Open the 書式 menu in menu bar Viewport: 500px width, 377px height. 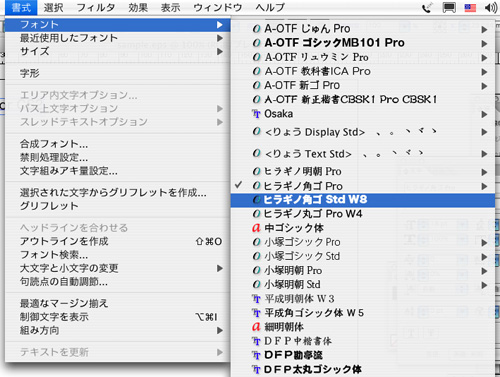21,7
